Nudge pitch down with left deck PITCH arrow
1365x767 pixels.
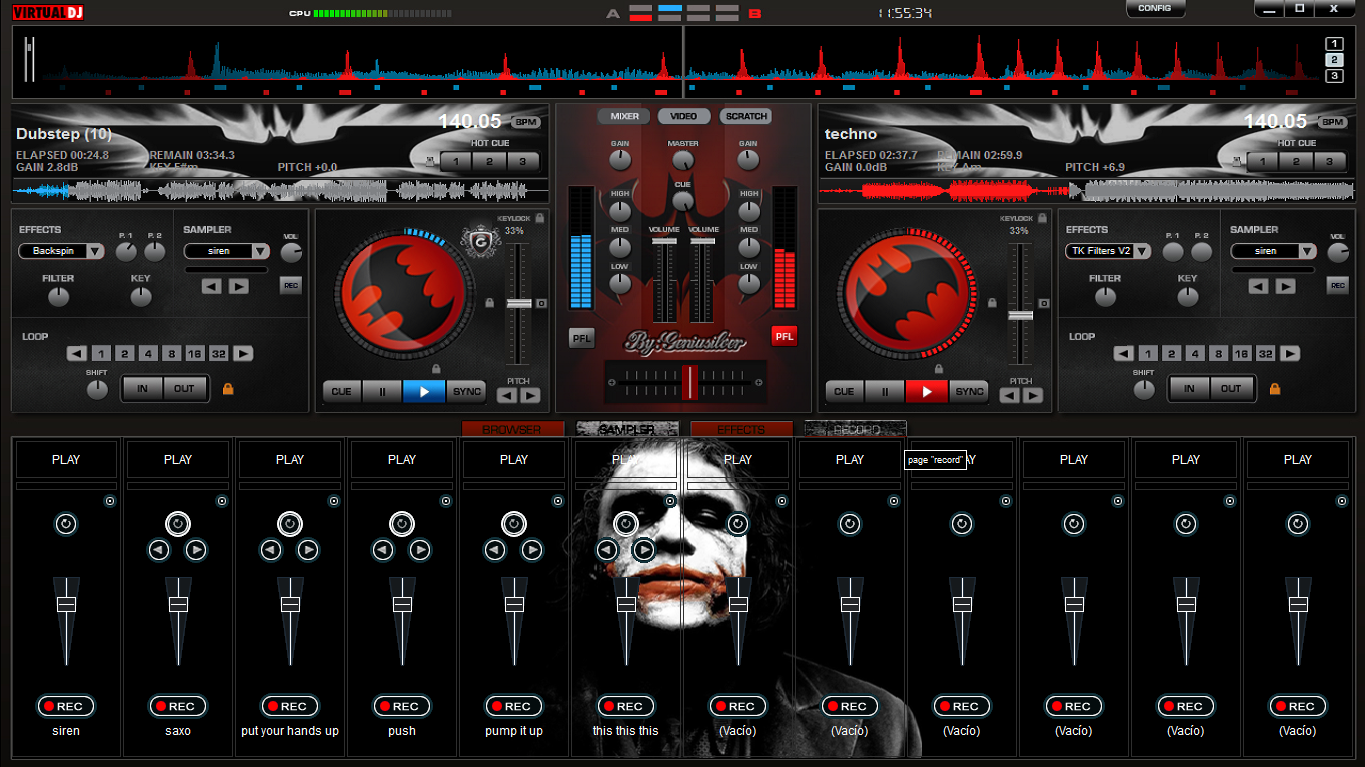pos(507,396)
